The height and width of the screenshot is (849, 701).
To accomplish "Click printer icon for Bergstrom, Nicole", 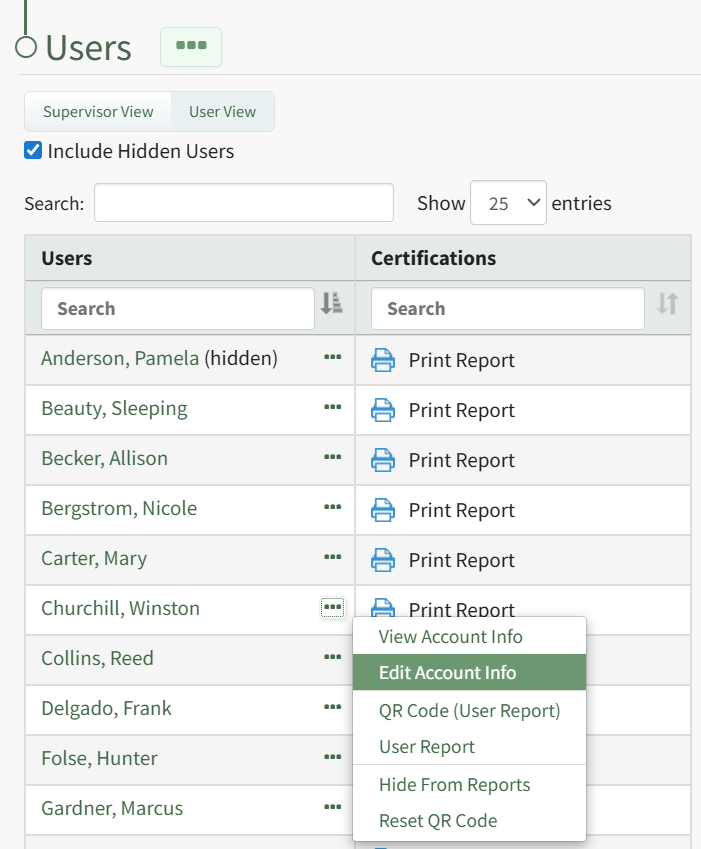I will click(382, 510).
